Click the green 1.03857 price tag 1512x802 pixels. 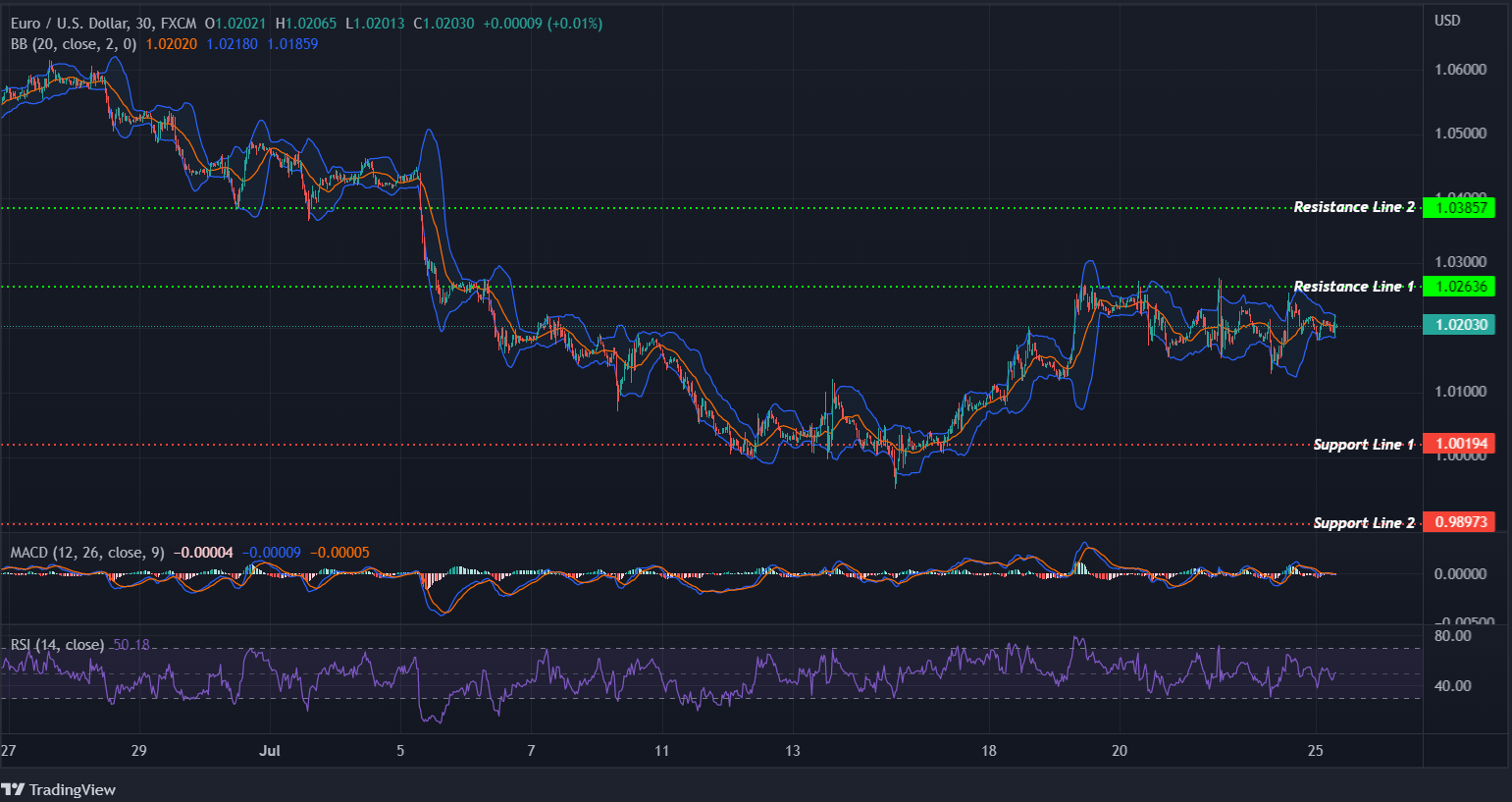click(1459, 207)
